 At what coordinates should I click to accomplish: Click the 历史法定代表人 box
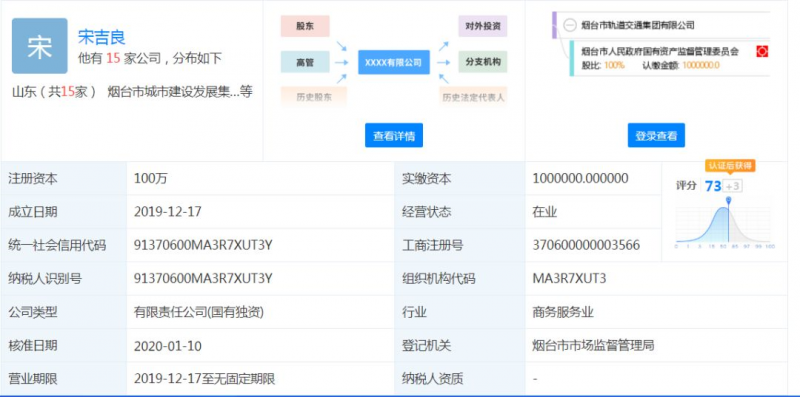coord(473,96)
